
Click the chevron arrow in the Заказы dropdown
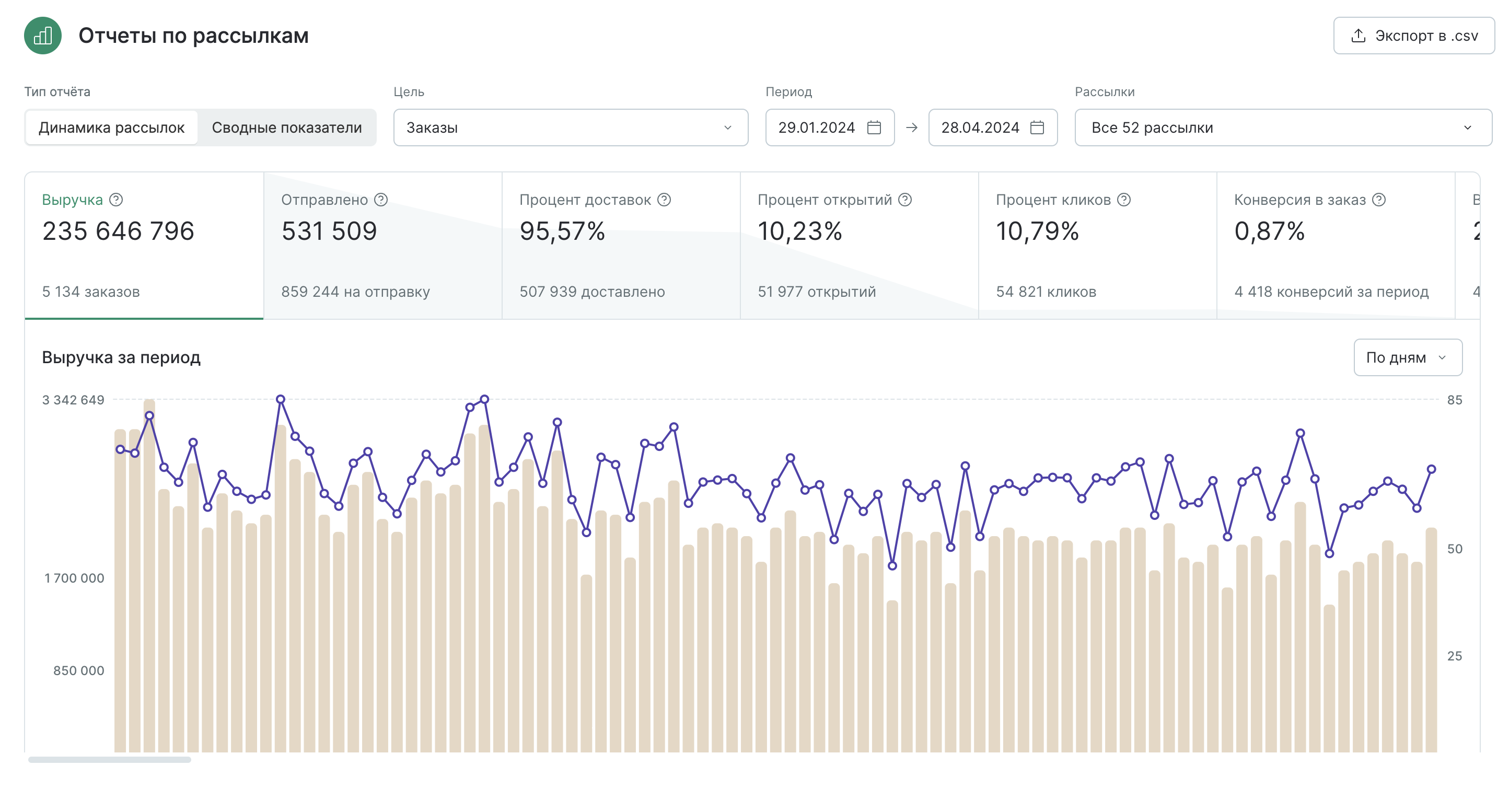click(x=727, y=127)
